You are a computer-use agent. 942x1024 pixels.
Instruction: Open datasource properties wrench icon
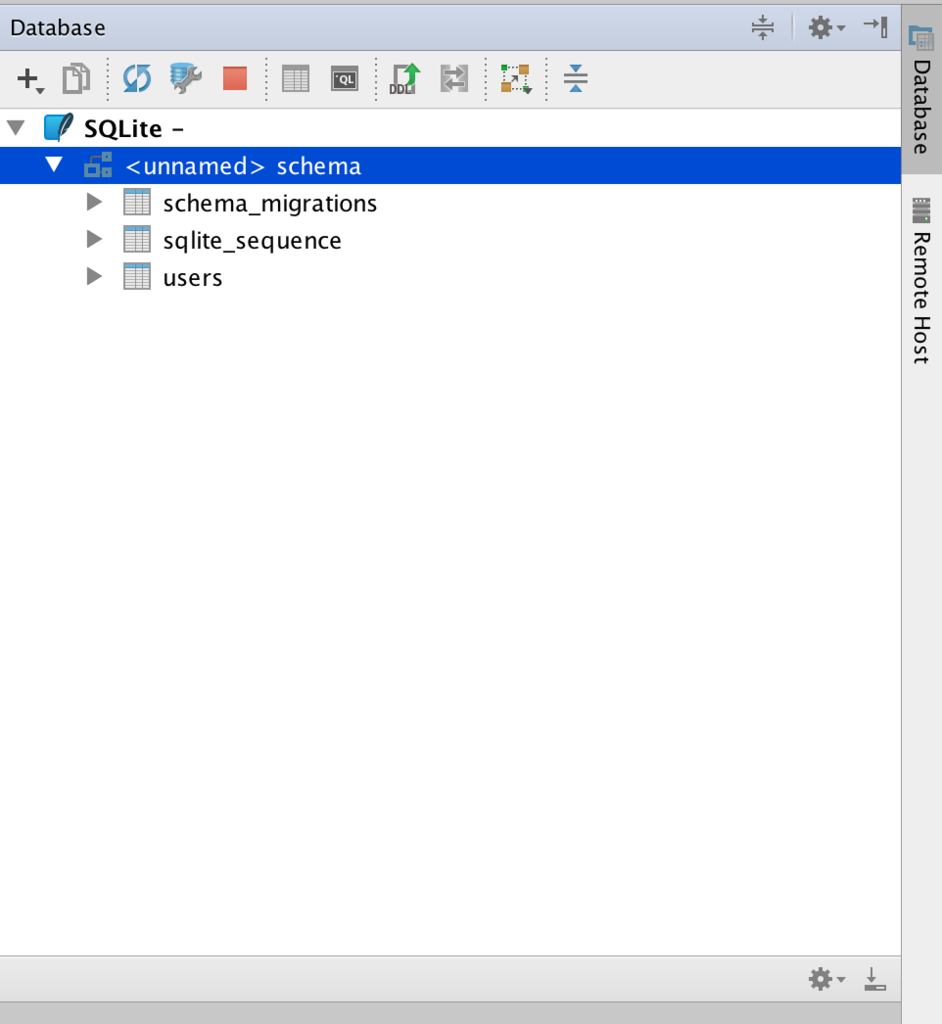(186, 79)
